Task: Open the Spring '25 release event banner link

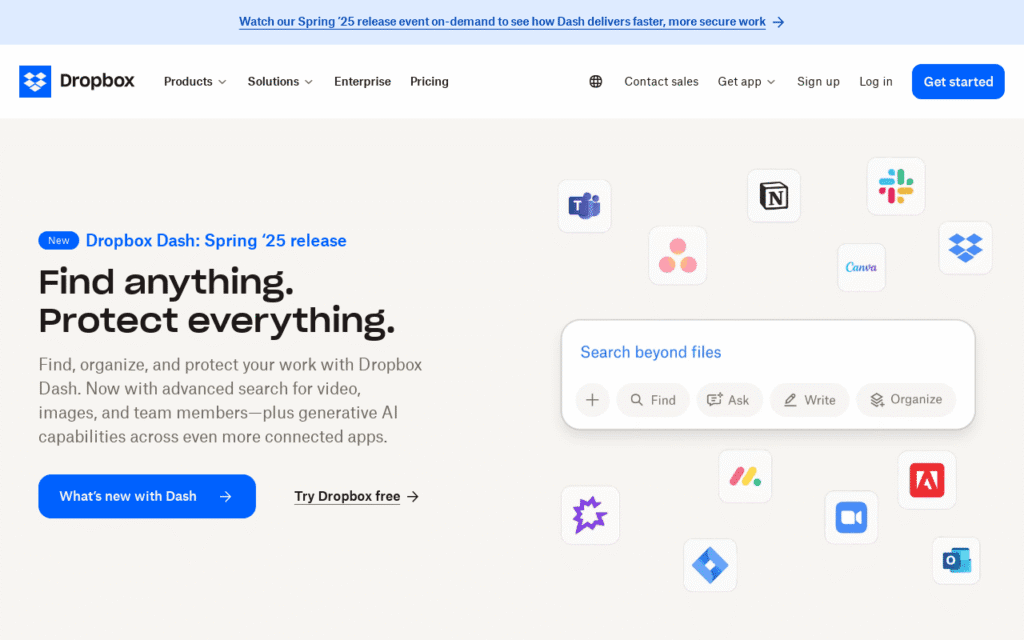Action: pyautogui.click(x=502, y=22)
